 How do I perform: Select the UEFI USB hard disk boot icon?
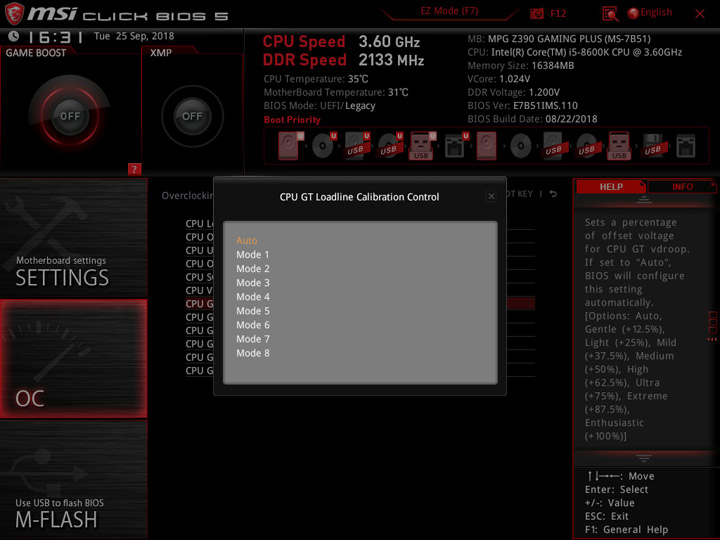[x=357, y=146]
